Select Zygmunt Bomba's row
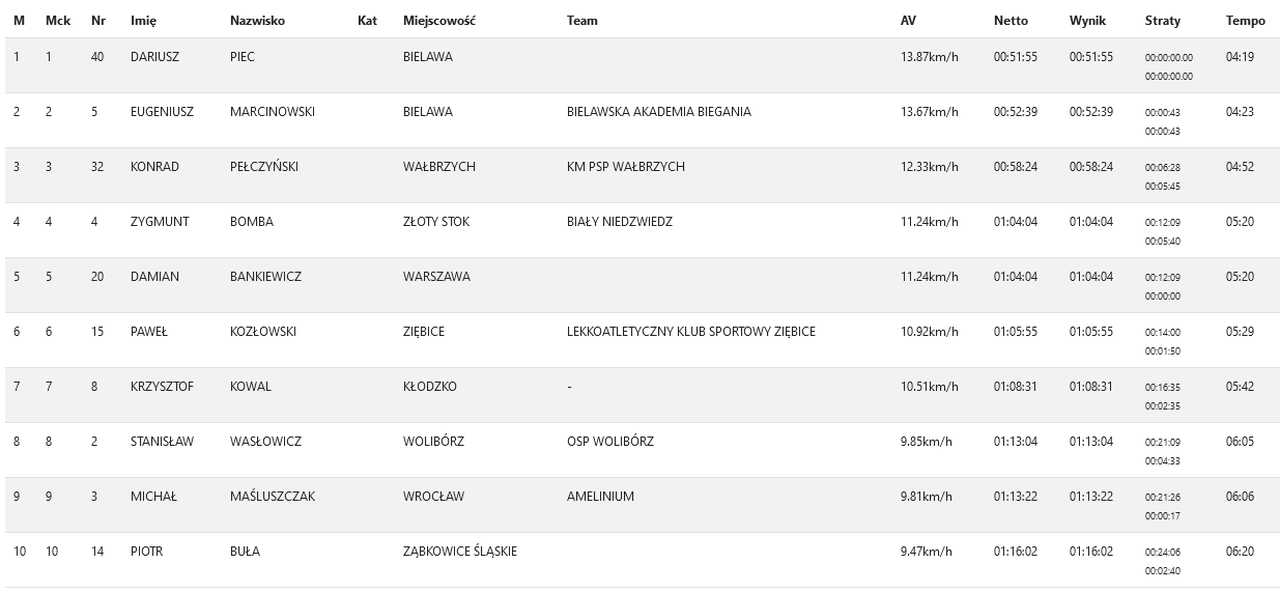1280x592 pixels. tap(640, 231)
